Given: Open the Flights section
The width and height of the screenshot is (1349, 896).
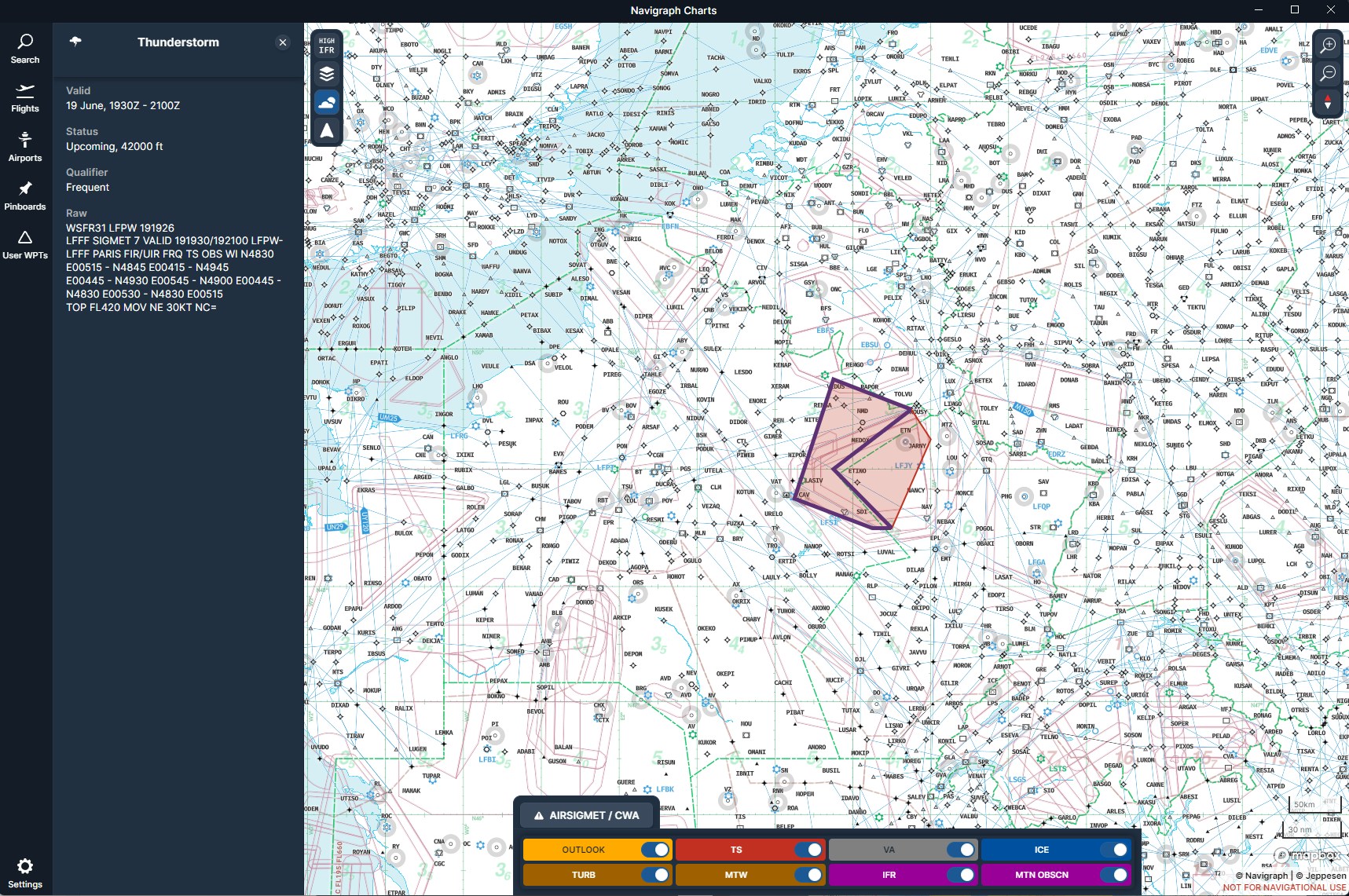Looking at the screenshot, I should click(25, 98).
